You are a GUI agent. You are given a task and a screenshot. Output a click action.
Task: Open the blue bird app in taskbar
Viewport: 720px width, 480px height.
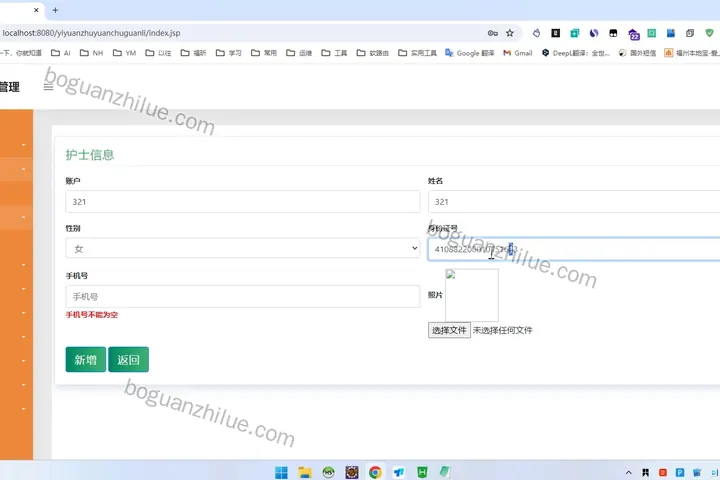pos(399,472)
